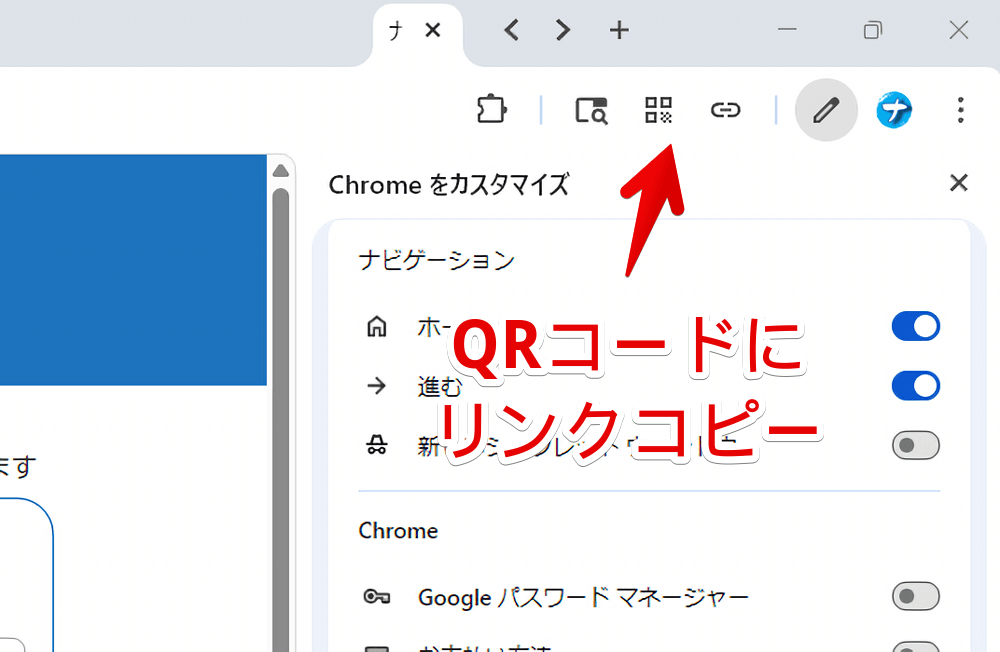Image resolution: width=1000 pixels, height=652 pixels.
Task: Click the Google パスワード マネージャー label
Action: click(583, 598)
